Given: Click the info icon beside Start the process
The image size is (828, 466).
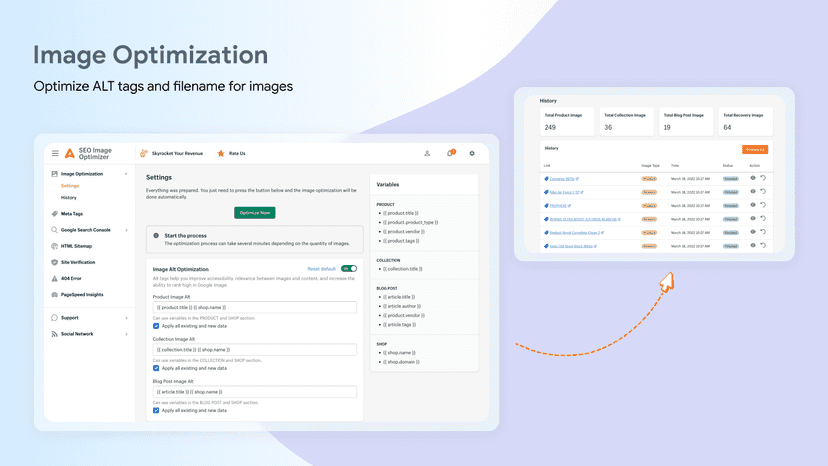Looking at the screenshot, I should point(156,236).
